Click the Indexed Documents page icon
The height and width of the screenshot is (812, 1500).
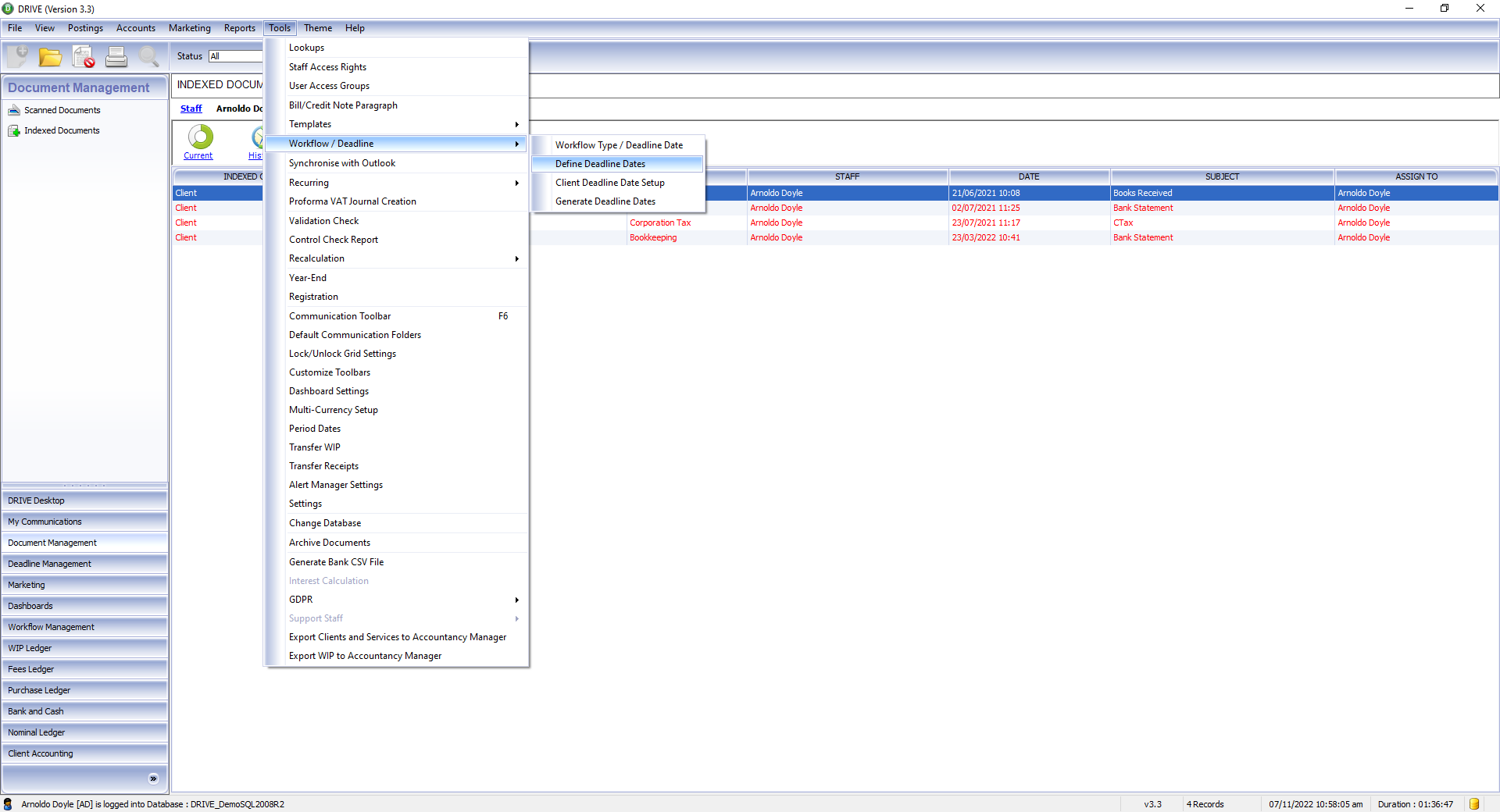pos(14,130)
